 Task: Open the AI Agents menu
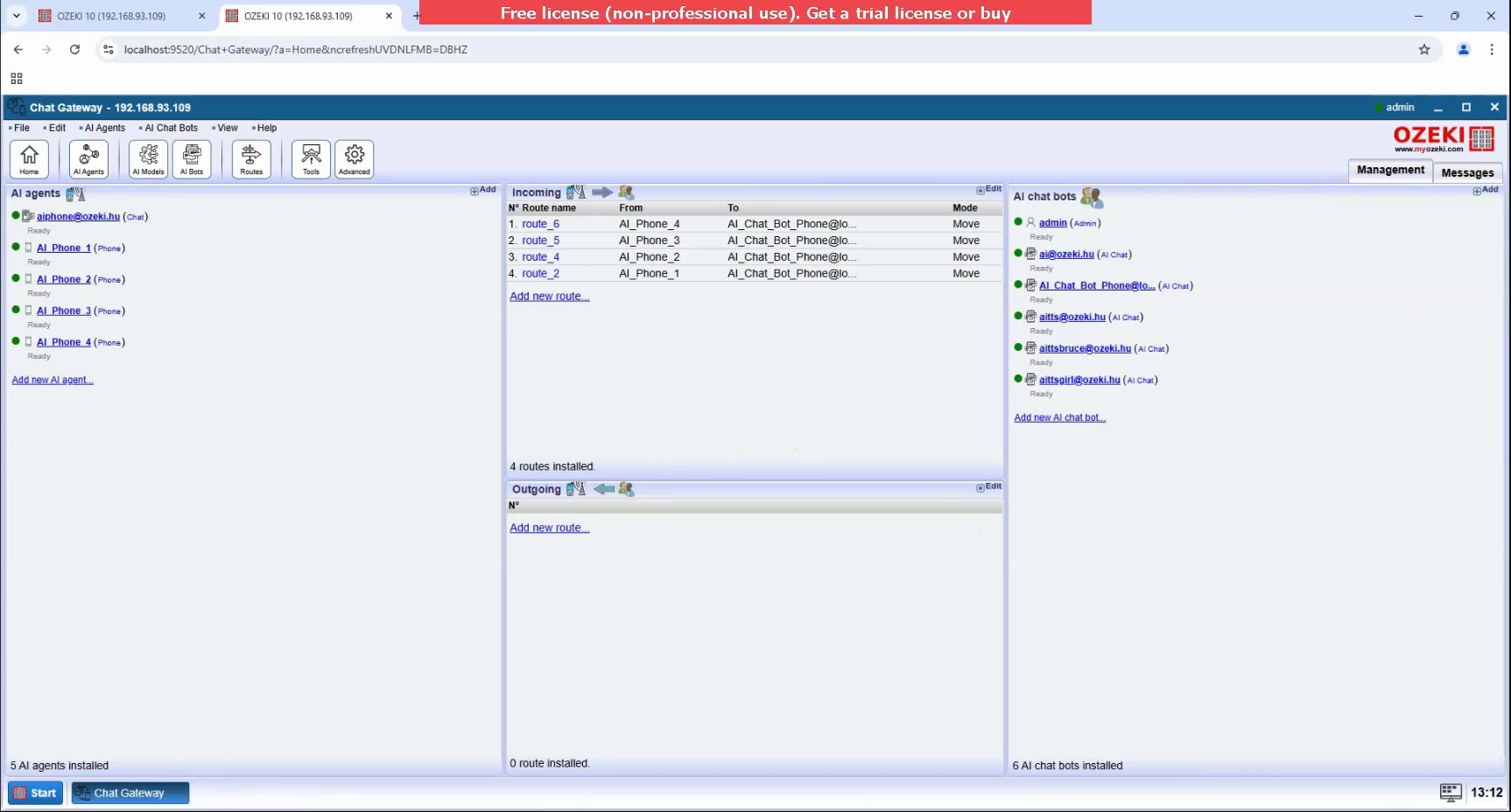point(102,128)
